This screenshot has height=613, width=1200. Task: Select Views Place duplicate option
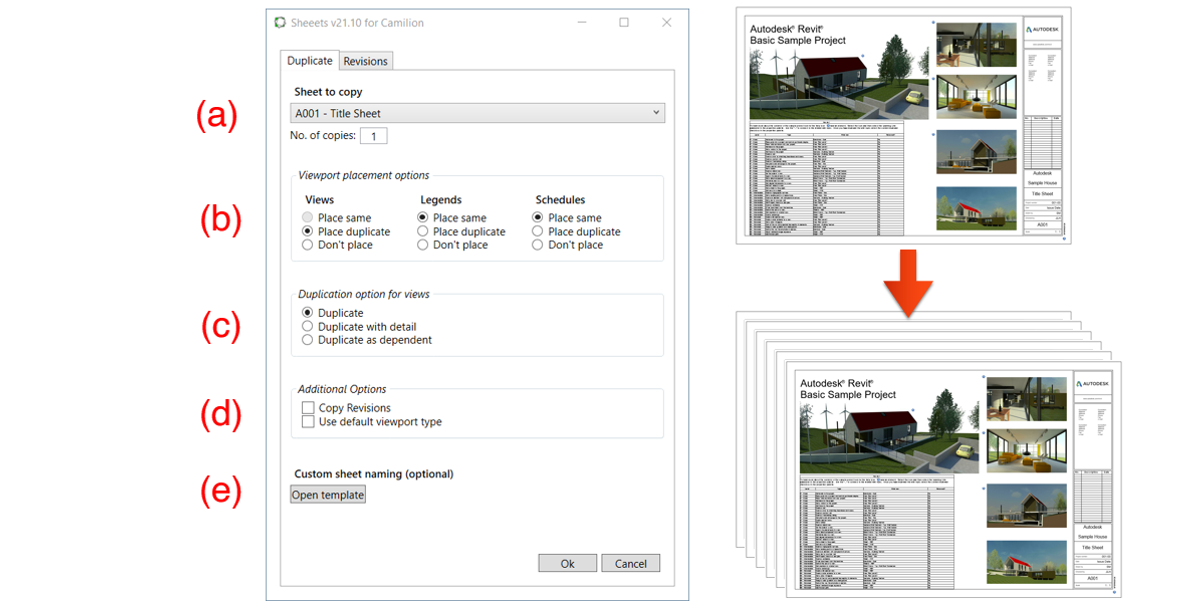(308, 231)
